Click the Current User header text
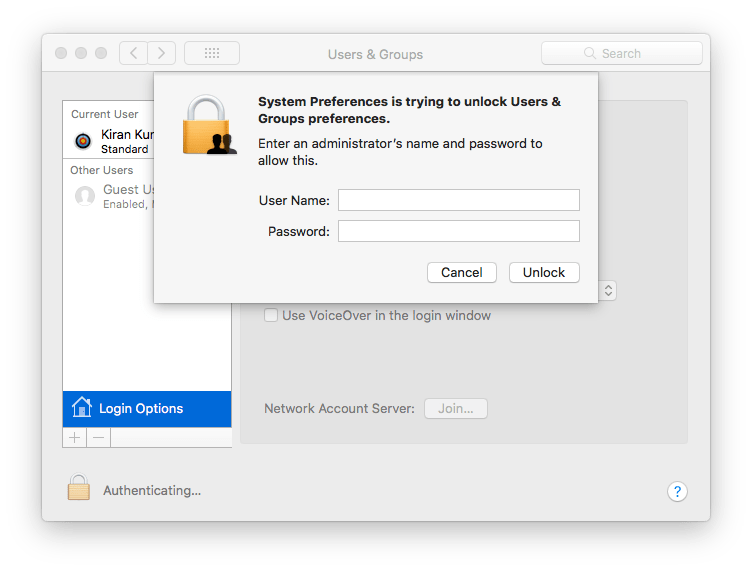Viewport: 752px width, 571px height. 105,114
